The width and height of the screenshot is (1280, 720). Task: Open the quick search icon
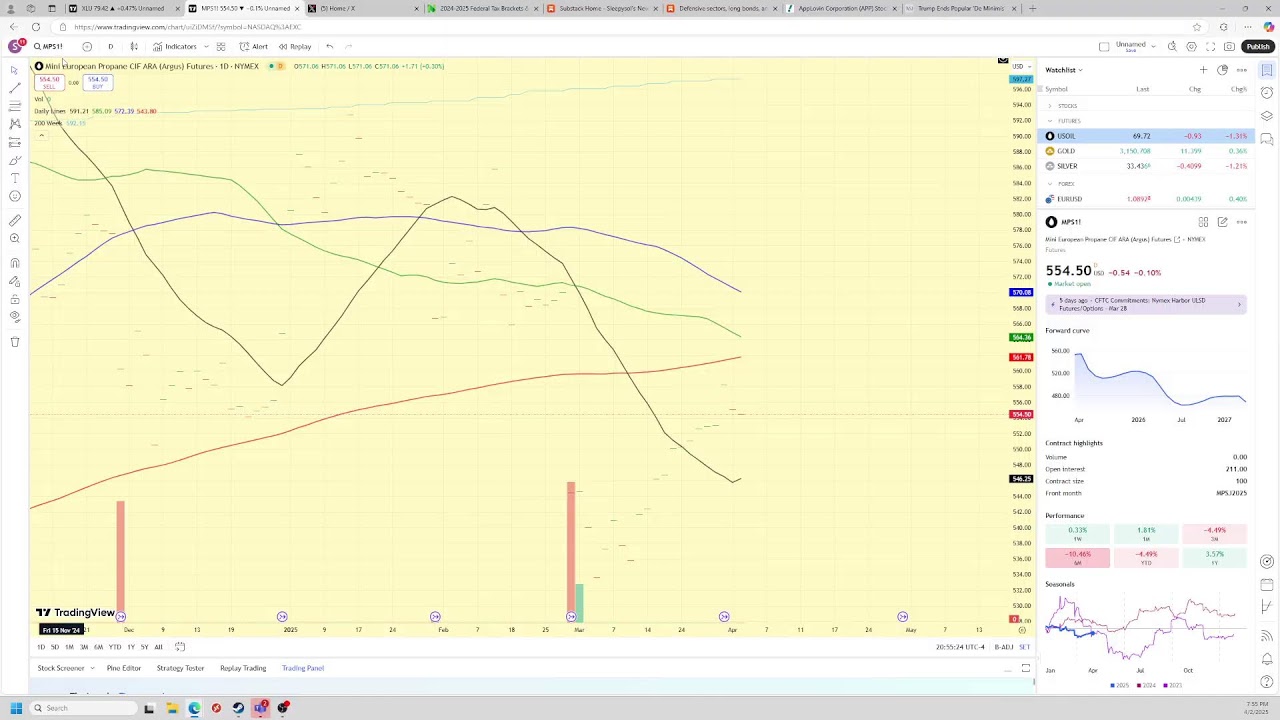[x=1172, y=46]
